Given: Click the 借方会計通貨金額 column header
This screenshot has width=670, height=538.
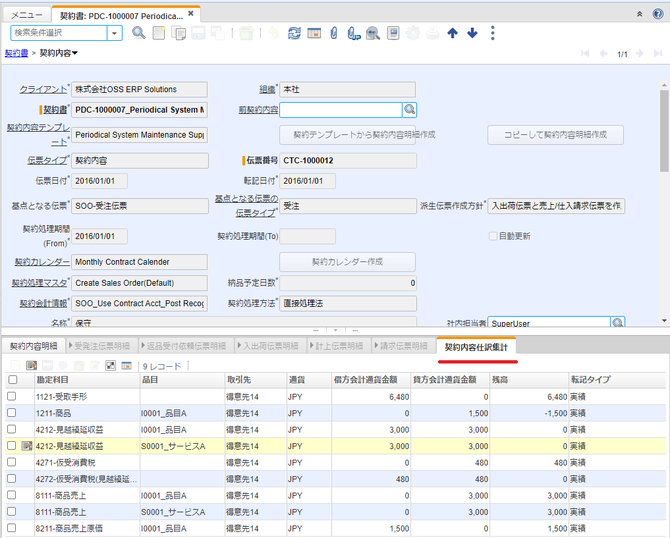Looking at the screenshot, I should pos(371,379).
